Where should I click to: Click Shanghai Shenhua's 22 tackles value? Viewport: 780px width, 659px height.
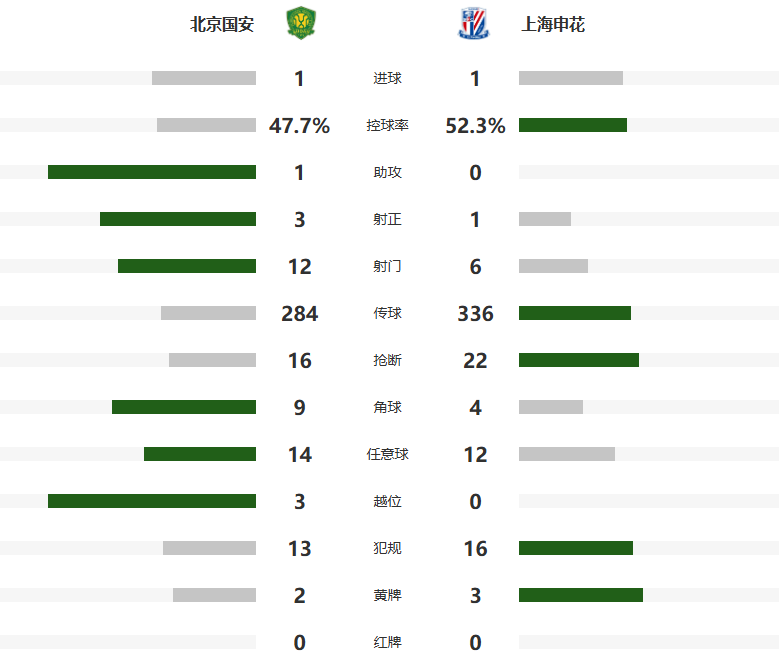pos(475,360)
